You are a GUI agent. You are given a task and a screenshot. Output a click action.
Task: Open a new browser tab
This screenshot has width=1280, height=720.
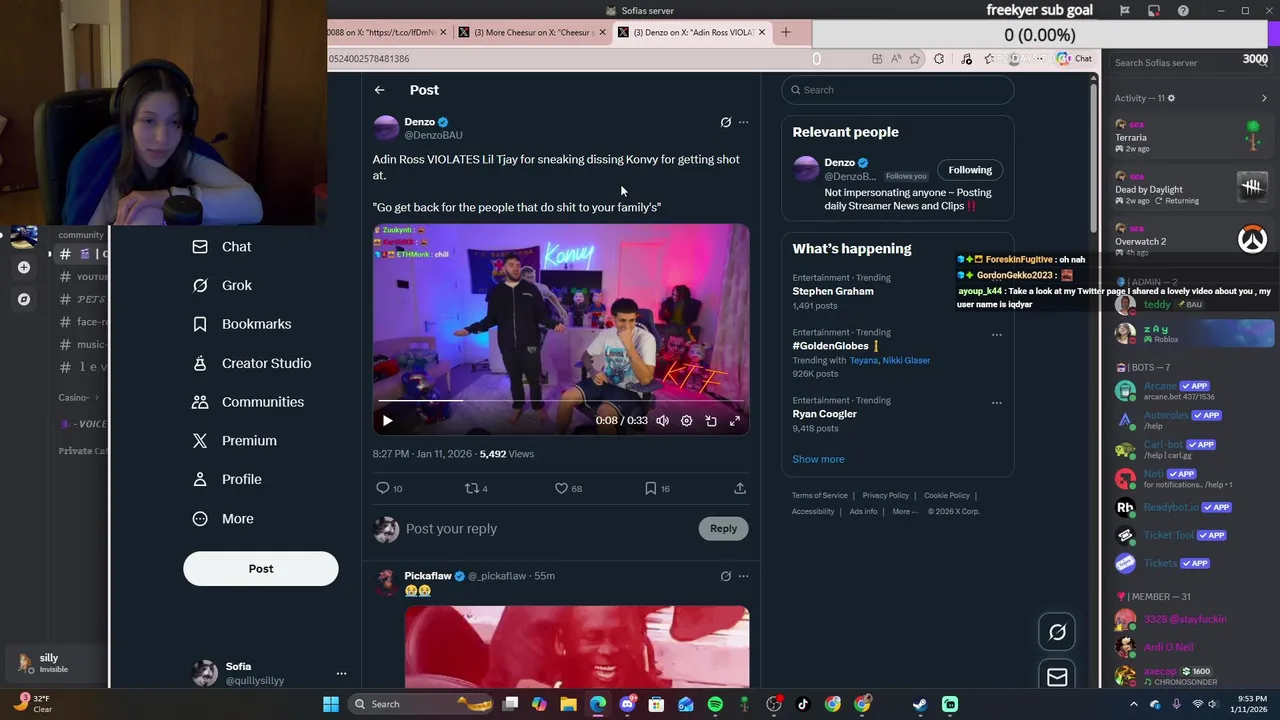[x=785, y=32]
